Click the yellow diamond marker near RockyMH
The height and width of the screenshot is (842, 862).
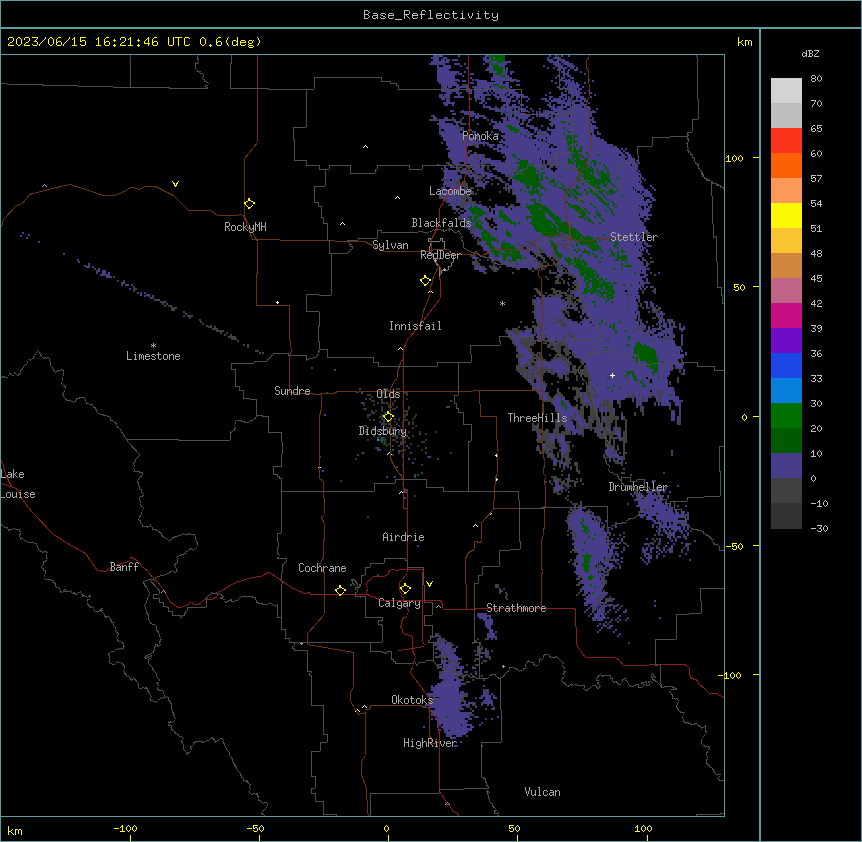coord(250,204)
